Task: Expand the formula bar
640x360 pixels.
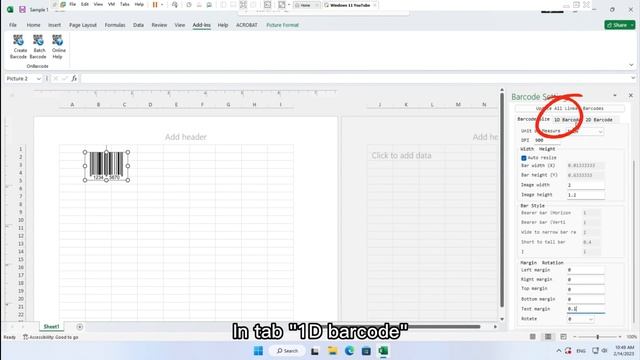Action: pos(633,78)
